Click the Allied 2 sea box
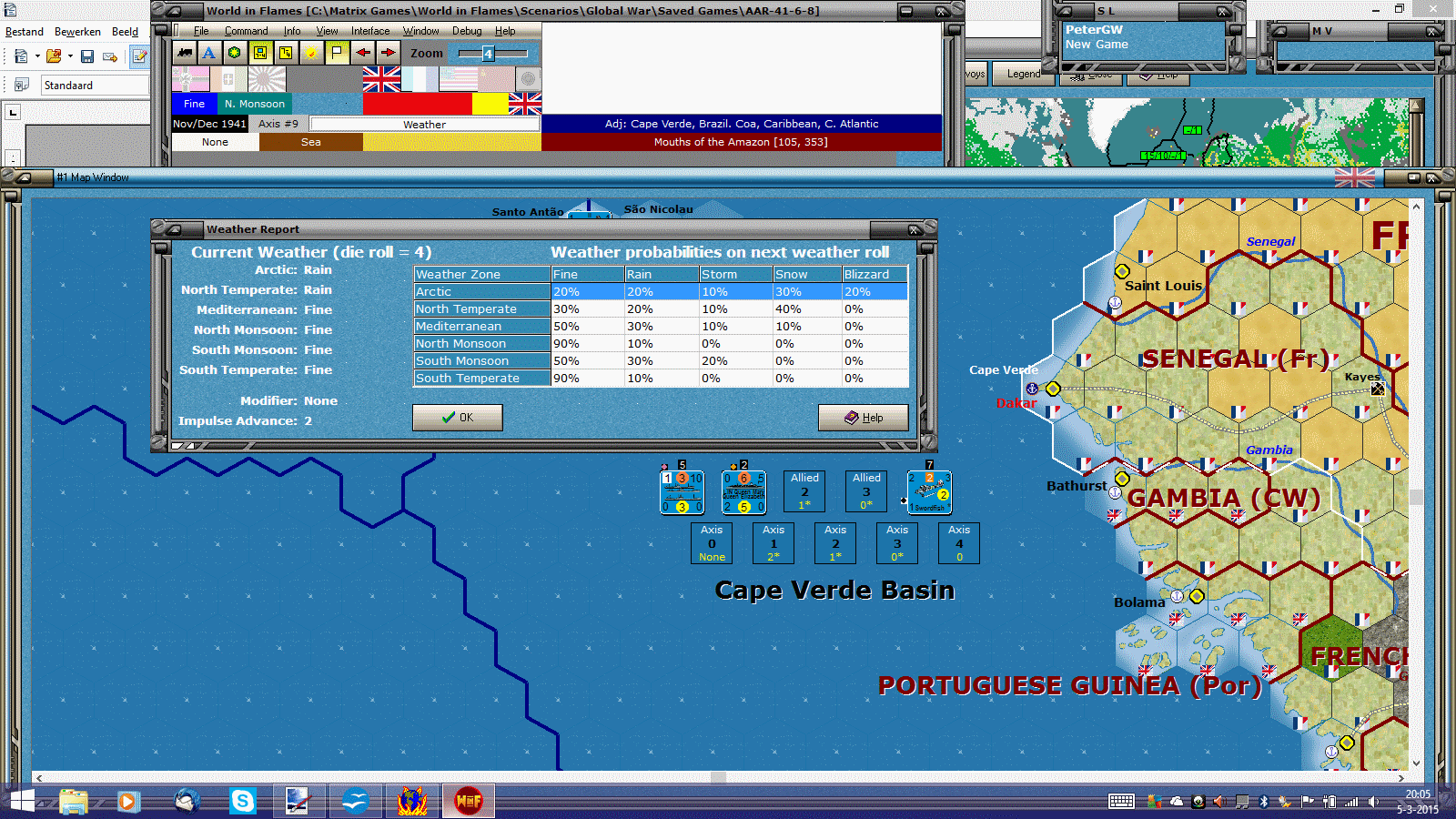Viewport: 1456px width, 819px height. coord(804,491)
